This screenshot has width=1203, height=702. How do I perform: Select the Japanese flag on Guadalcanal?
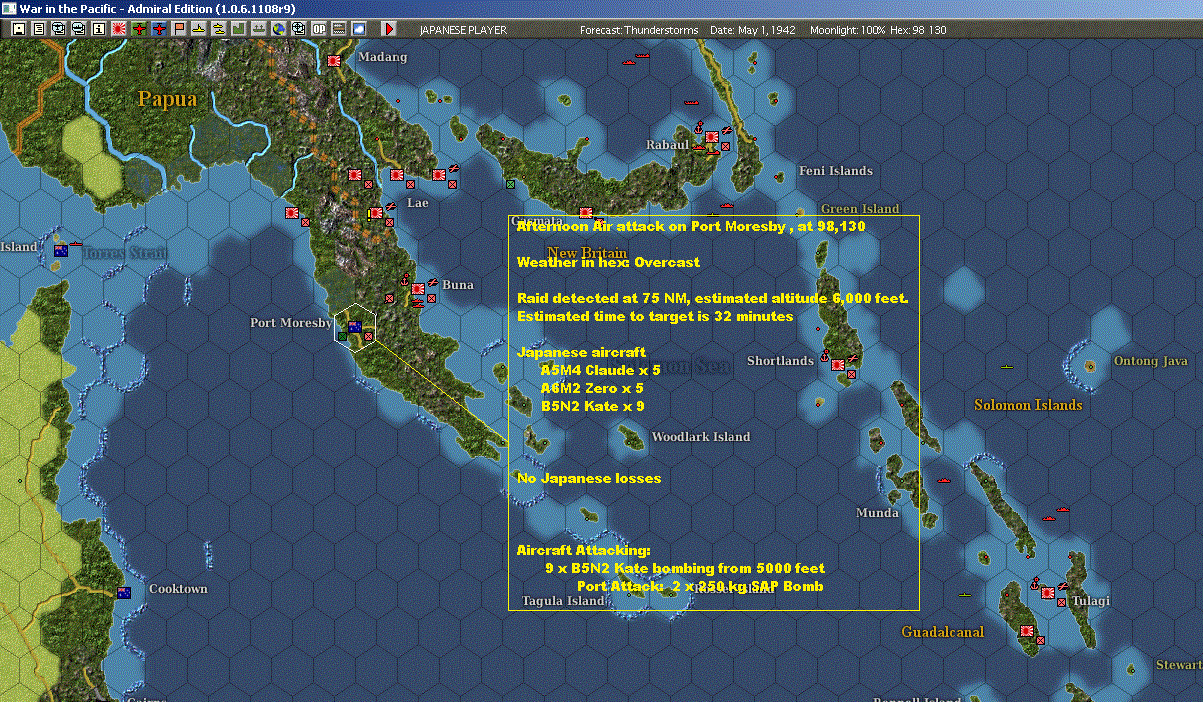[1027, 632]
